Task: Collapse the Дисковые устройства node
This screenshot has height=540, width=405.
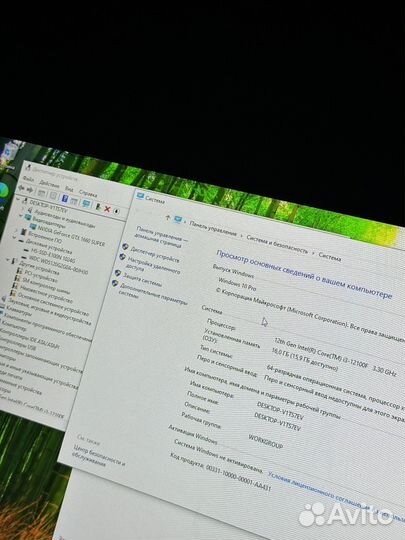Action: [14, 238]
